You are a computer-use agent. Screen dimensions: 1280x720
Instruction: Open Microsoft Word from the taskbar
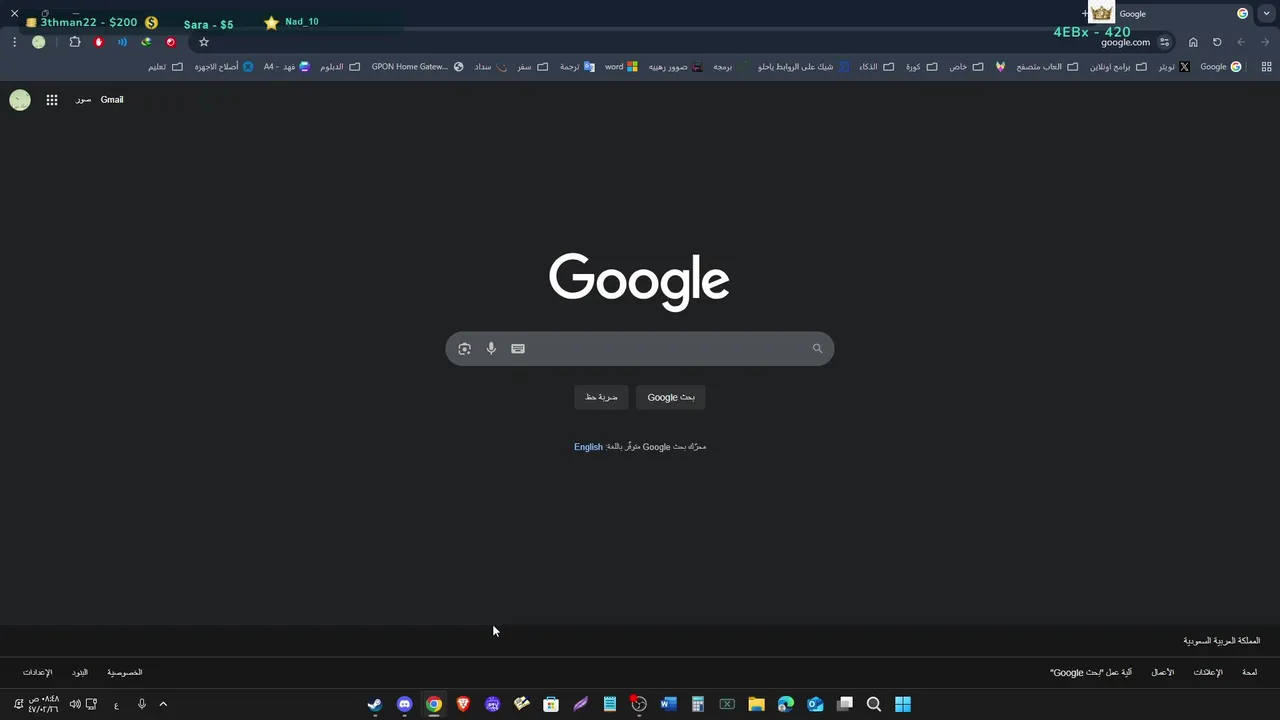[668, 704]
